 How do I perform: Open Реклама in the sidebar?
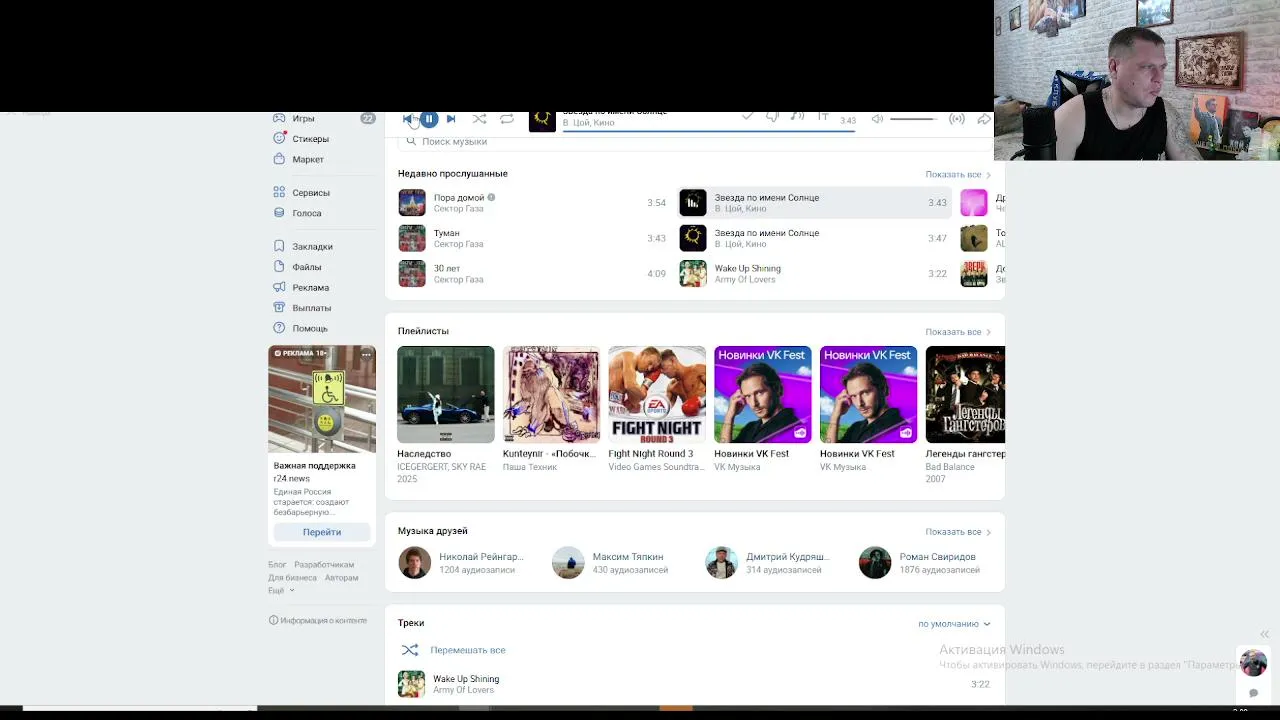click(x=311, y=288)
